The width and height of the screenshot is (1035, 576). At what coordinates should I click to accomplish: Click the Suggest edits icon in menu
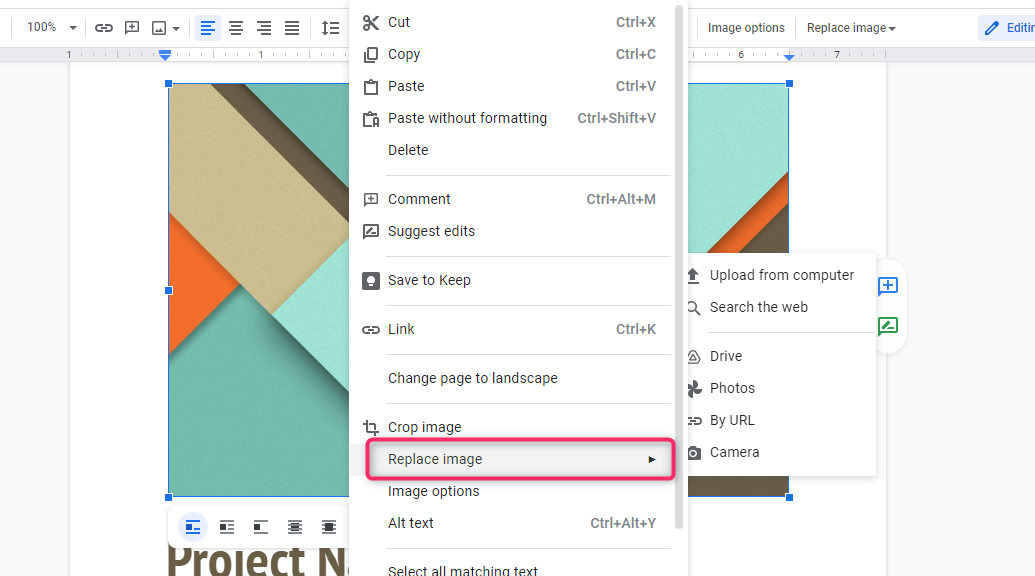371,231
